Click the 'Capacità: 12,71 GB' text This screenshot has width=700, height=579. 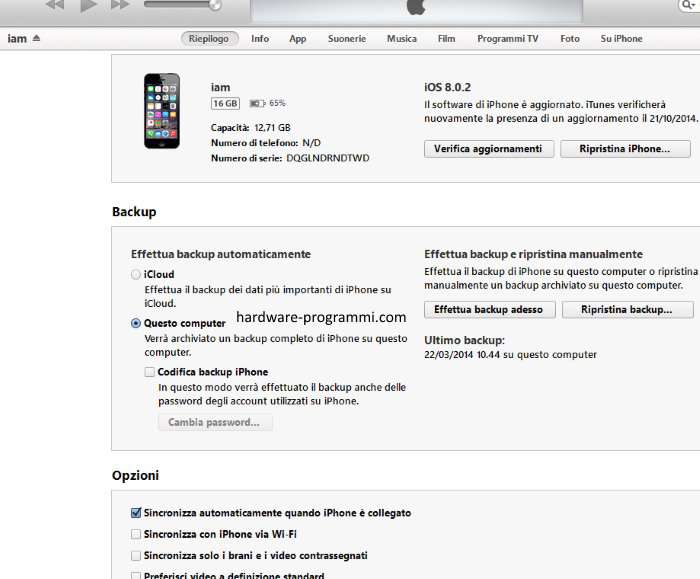[250, 128]
